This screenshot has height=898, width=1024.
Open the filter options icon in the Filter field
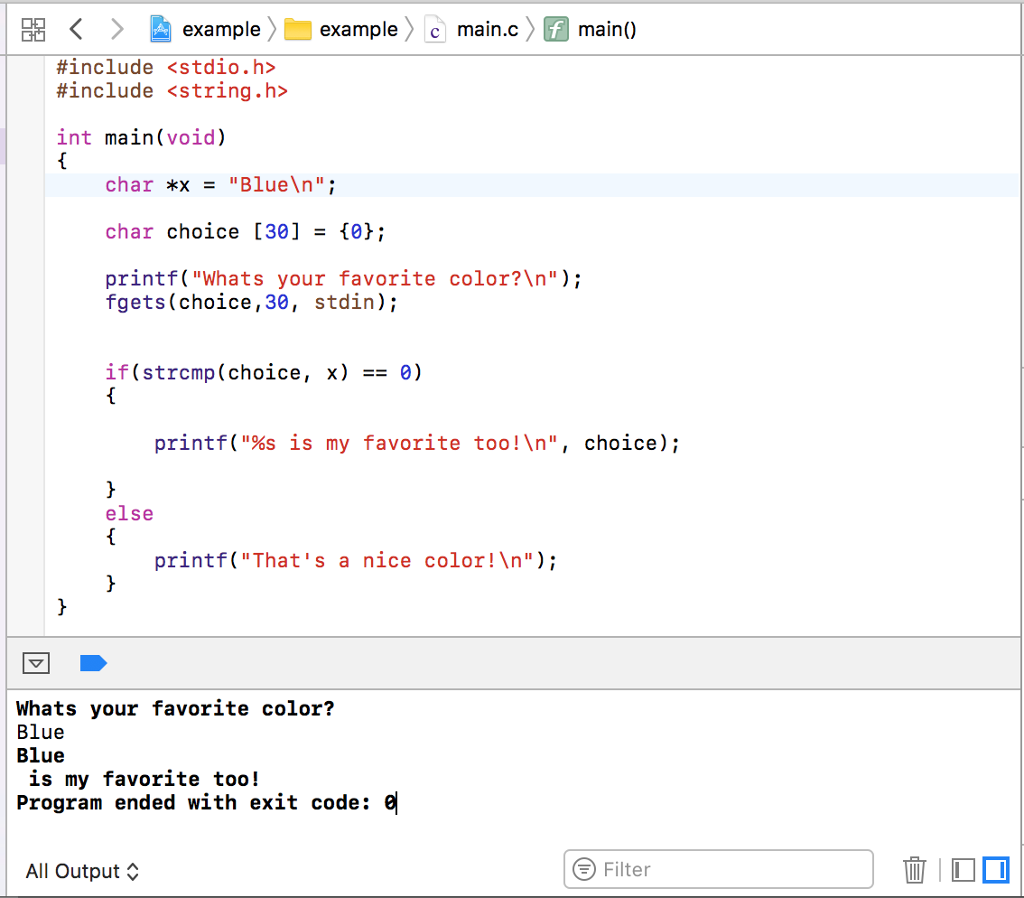[584, 869]
